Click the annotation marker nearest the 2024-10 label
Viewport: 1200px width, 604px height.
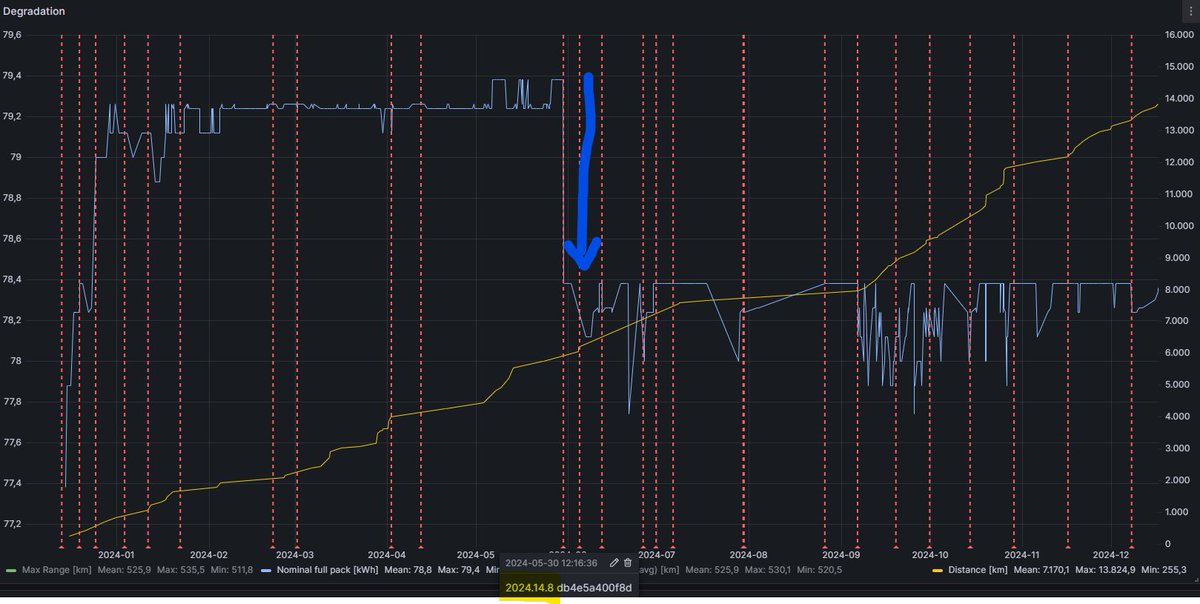(x=929, y=546)
